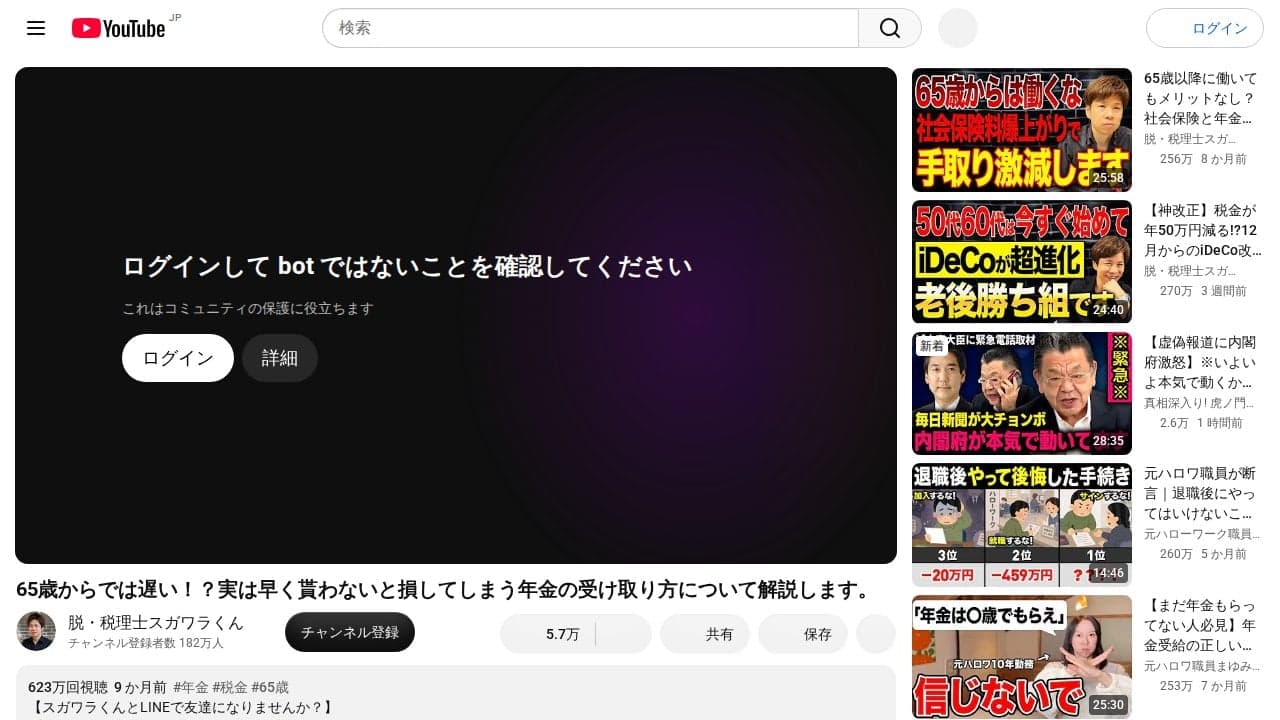Viewport: 1280px width, 720px height.
Task: Open the iDeCoが超進化 video thumbnail
Action: click(1022, 262)
